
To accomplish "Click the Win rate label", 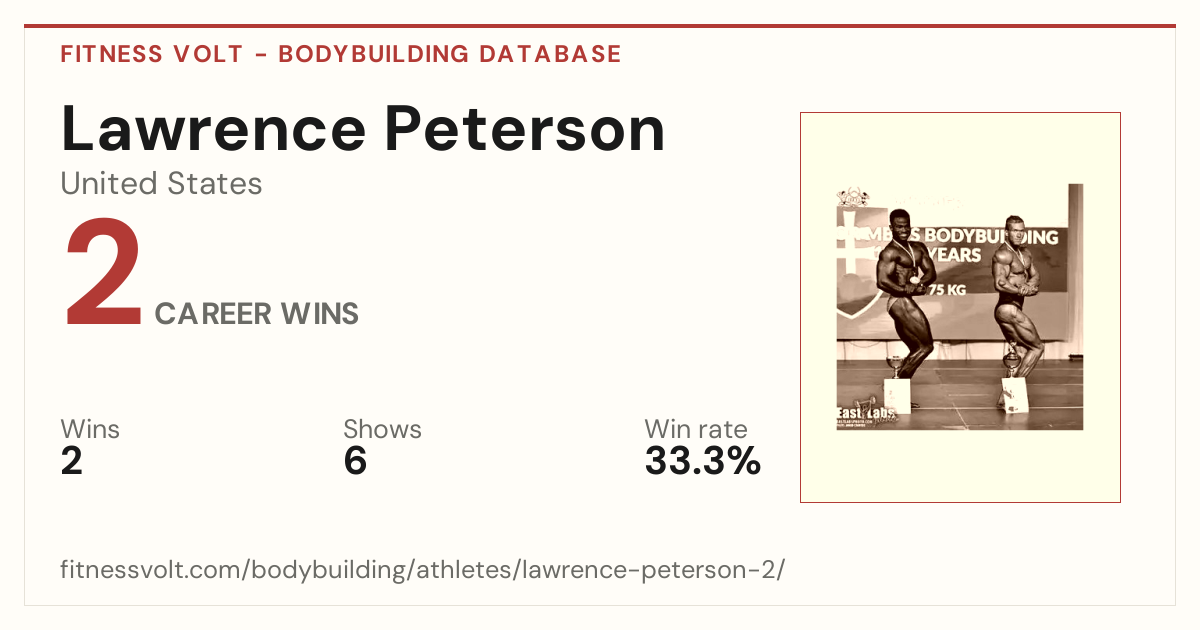I will click(x=696, y=430).
